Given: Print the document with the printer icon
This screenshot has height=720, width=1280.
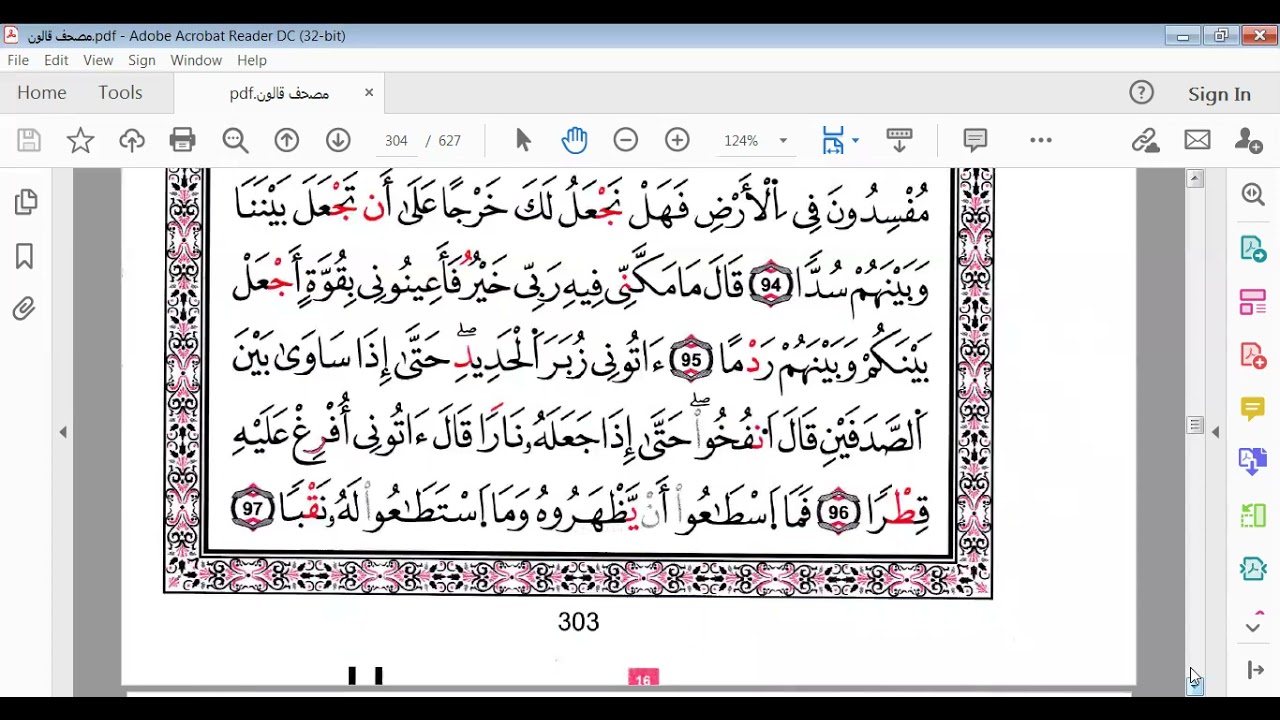Looking at the screenshot, I should [x=183, y=140].
